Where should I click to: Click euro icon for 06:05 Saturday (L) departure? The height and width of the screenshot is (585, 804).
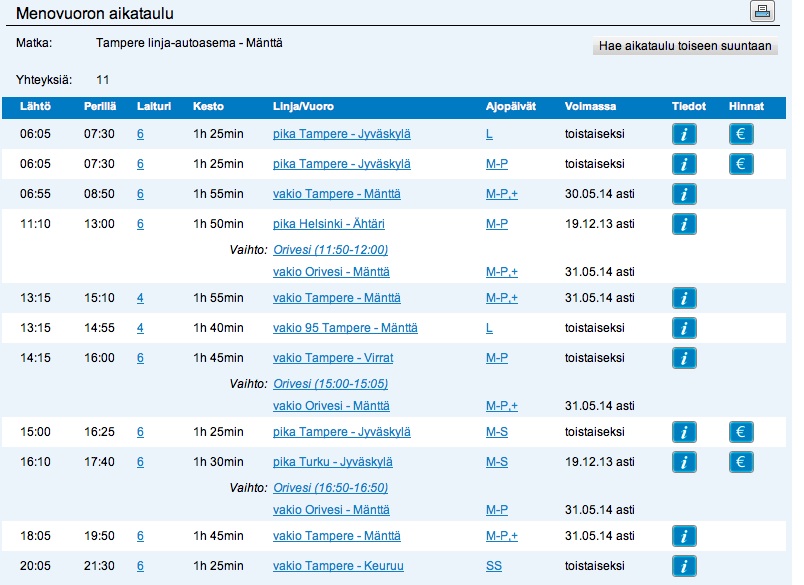[x=741, y=134]
